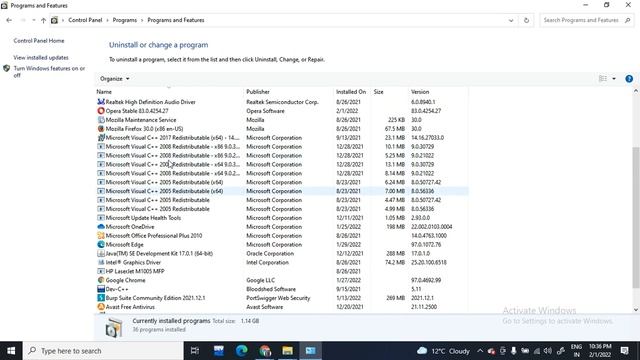This screenshot has width=640, height=360.
Task: Click the ENG language indicator
Action: [x=576, y=347]
